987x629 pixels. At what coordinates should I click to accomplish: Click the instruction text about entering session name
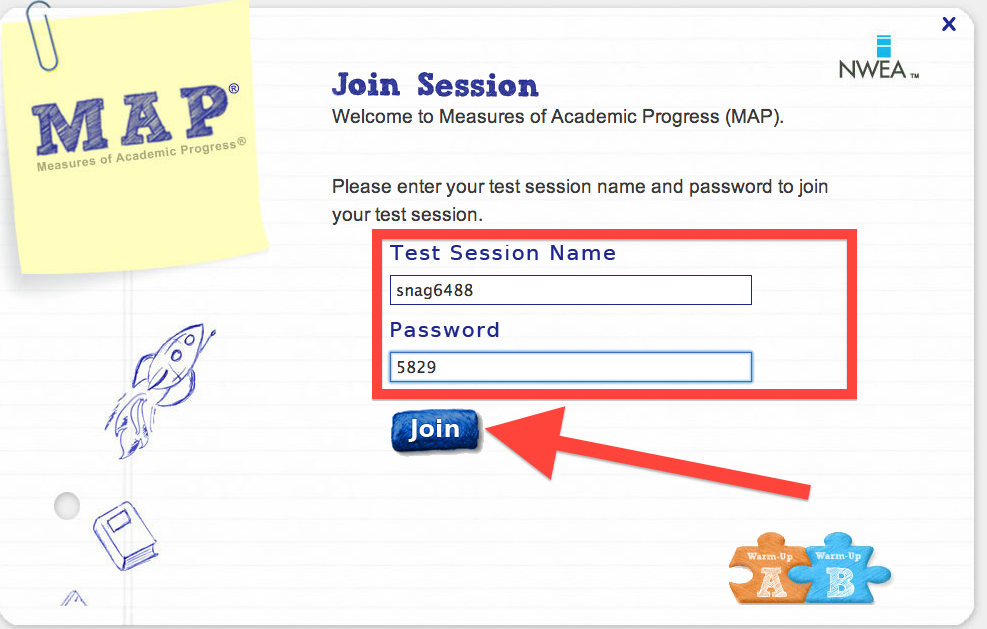click(x=580, y=200)
